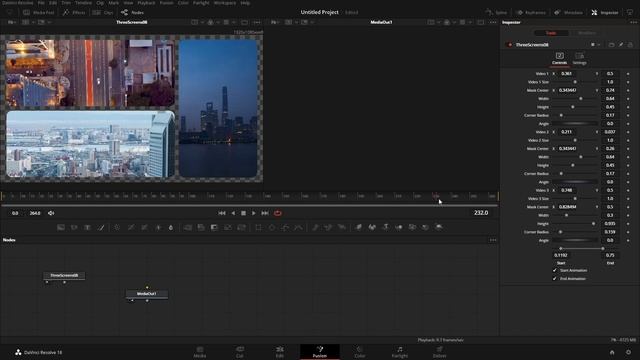Image resolution: width=640 pixels, height=360 pixels.
Task: Switch to the Color page
Action: [x=360, y=352]
